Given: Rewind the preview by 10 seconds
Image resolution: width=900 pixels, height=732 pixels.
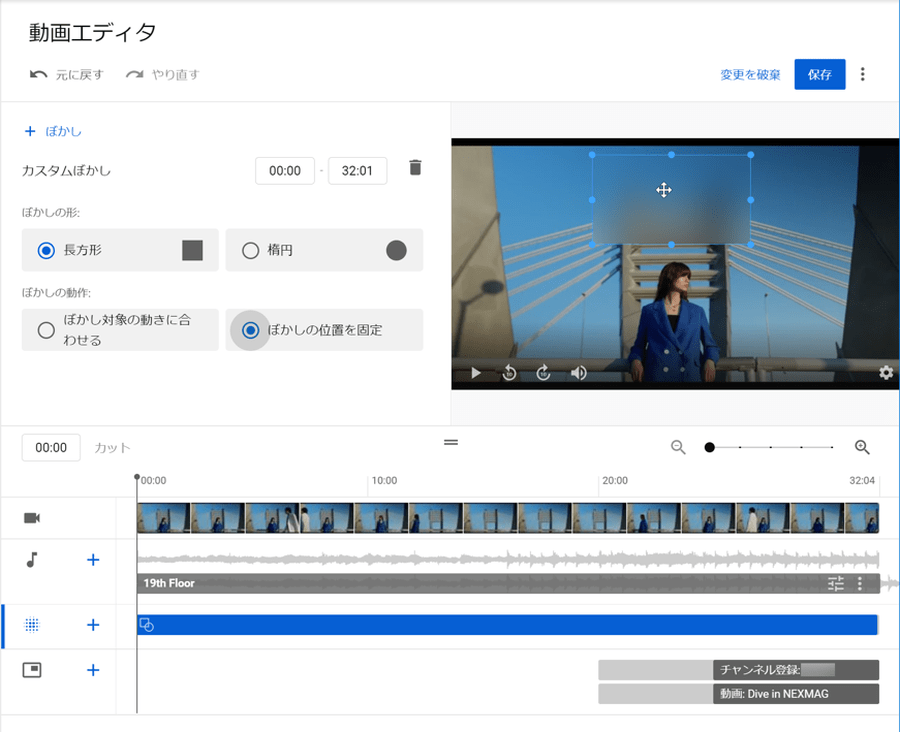Looking at the screenshot, I should click(x=509, y=373).
